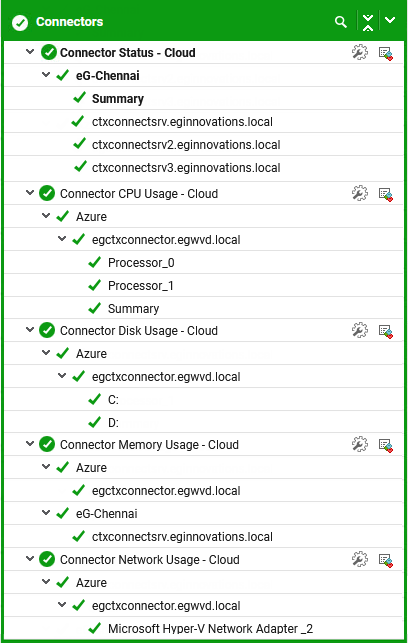Collapse the Connector Status - Cloud test

click(30, 52)
